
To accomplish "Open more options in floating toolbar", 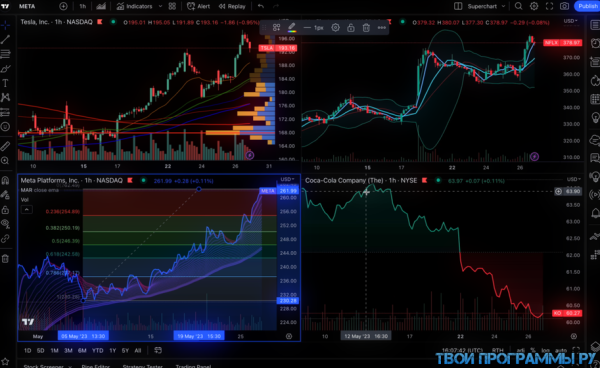I will coord(382,28).
